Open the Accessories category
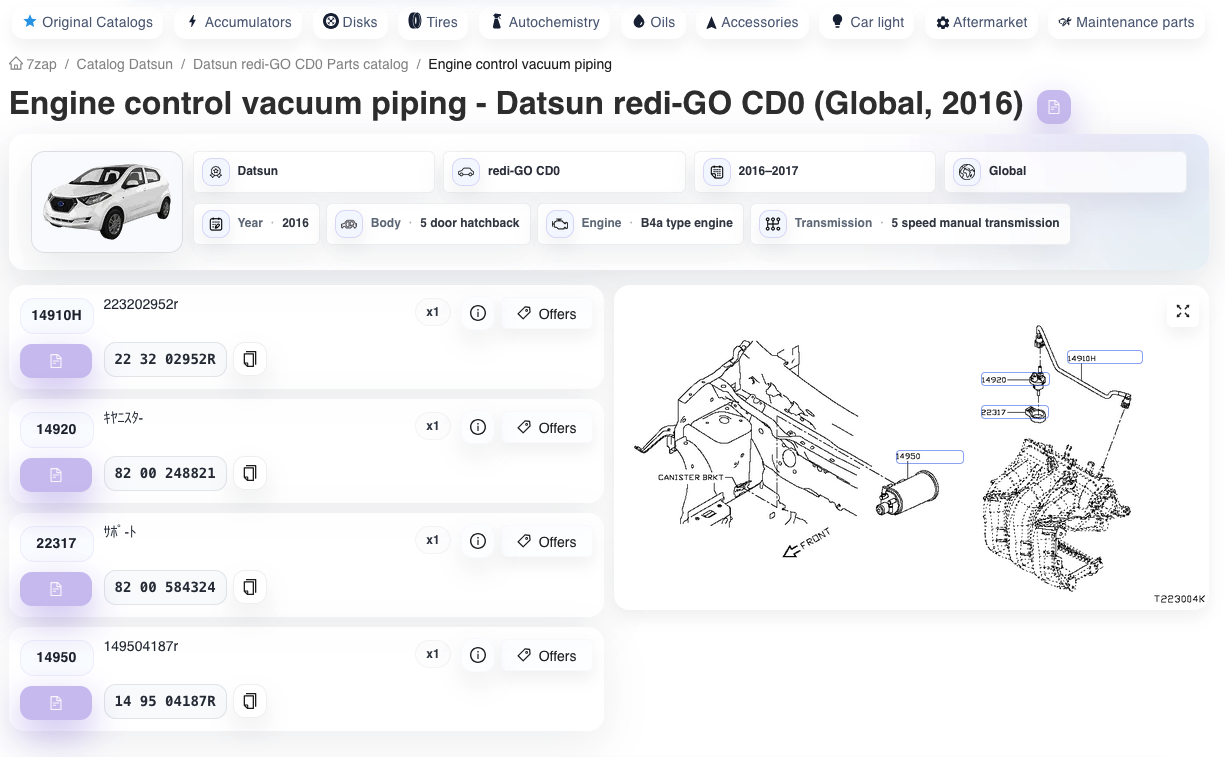 (751, 21)
